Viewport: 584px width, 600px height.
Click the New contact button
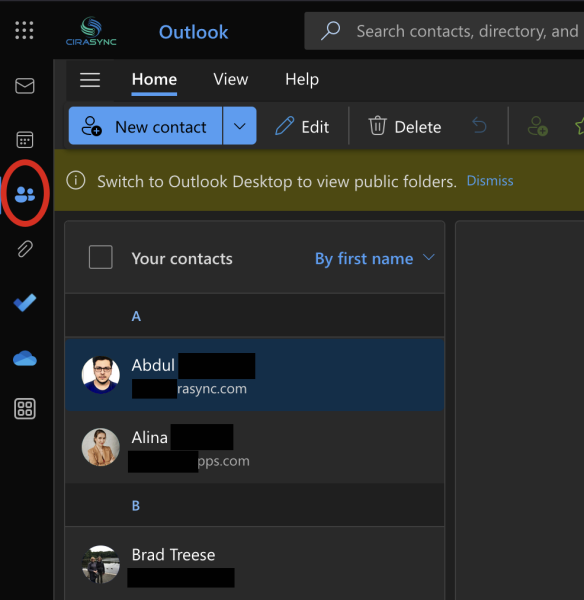145,126
